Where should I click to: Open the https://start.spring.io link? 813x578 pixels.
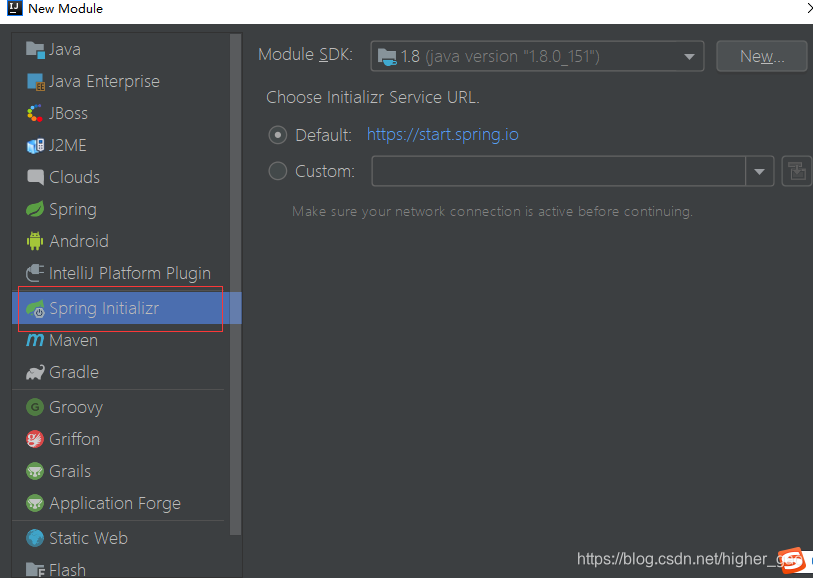pos(443,135)
